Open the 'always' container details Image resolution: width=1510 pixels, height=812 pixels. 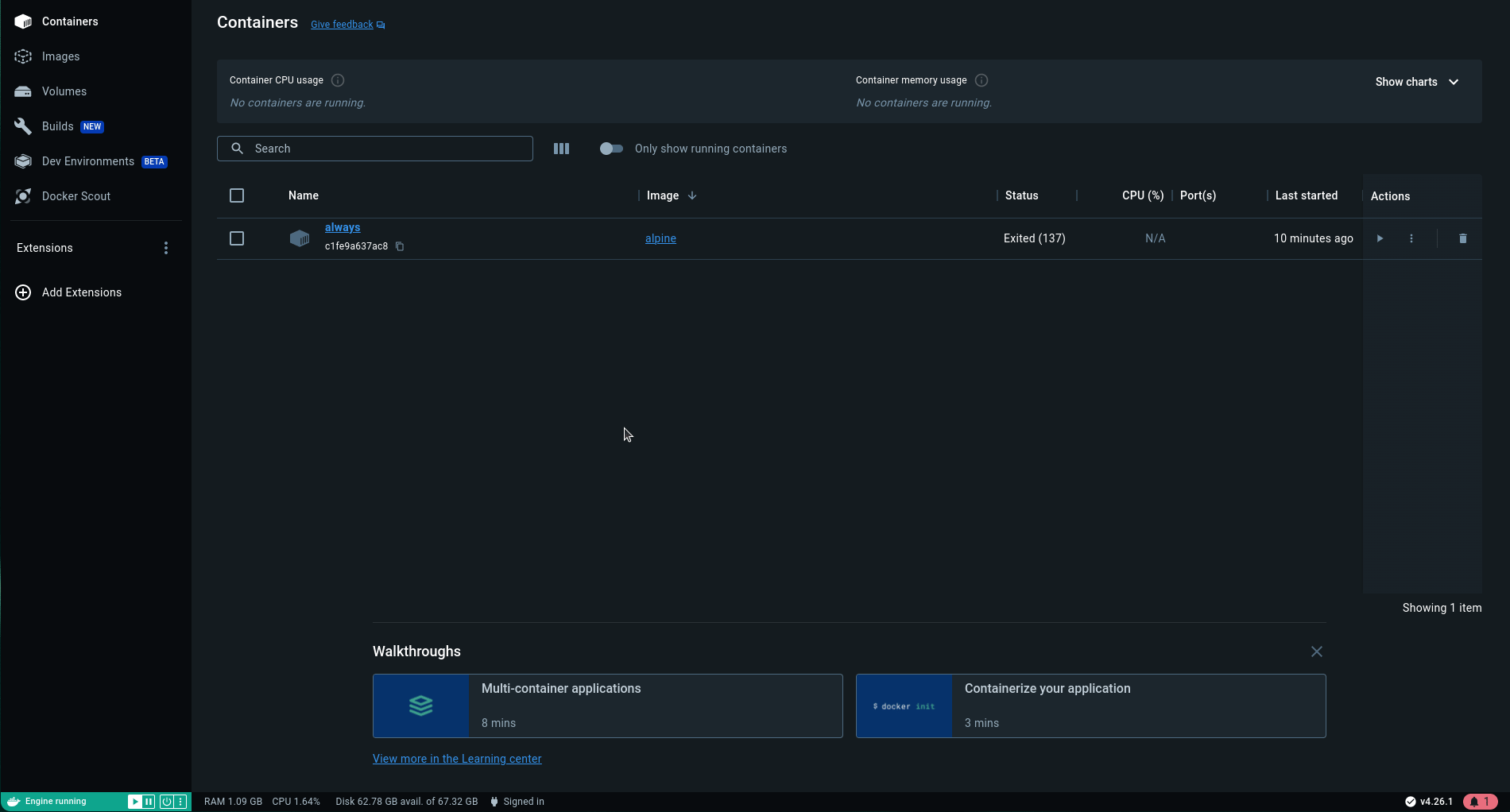point(343,227)
